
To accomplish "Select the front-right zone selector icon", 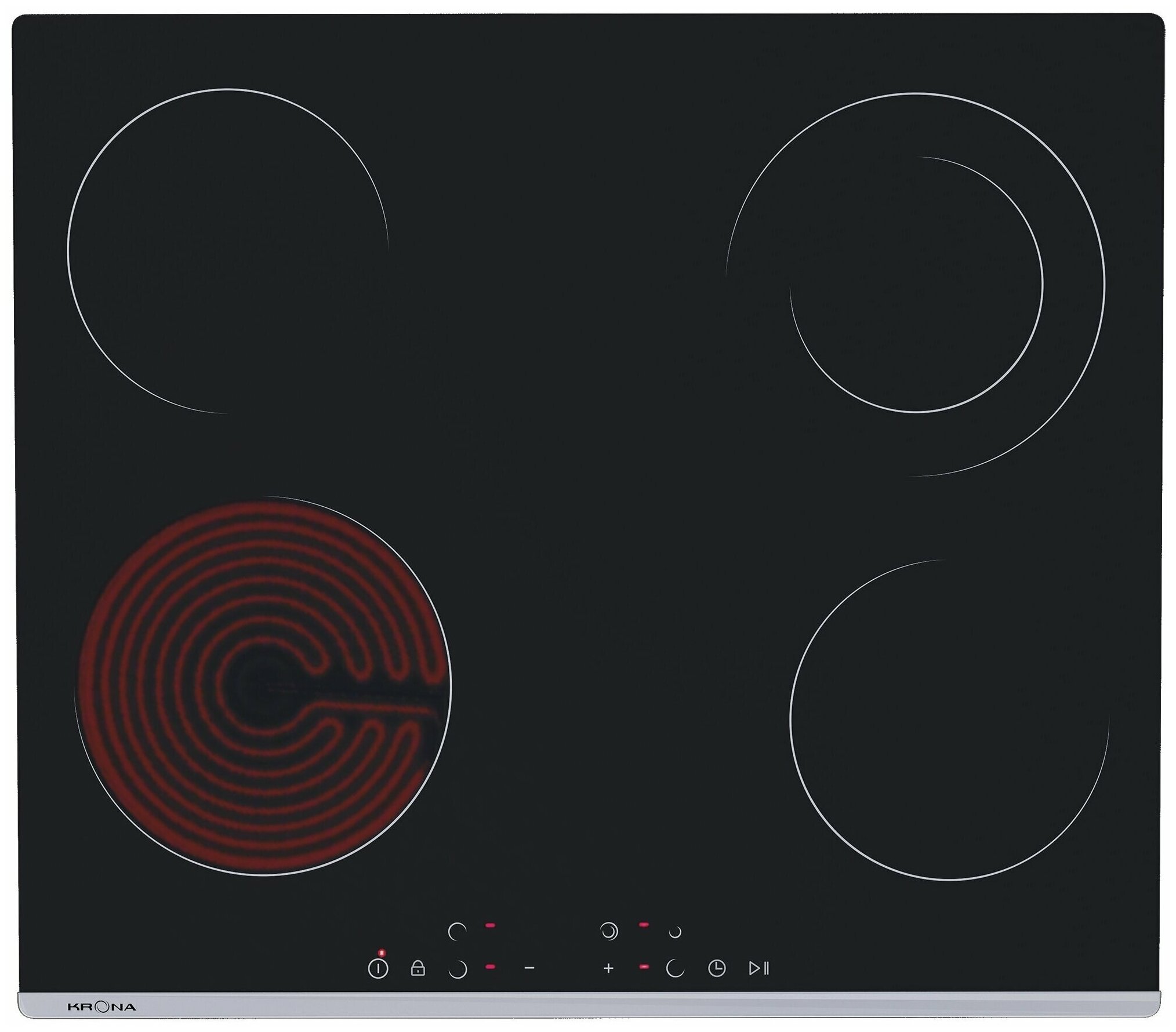I will 675,968.
